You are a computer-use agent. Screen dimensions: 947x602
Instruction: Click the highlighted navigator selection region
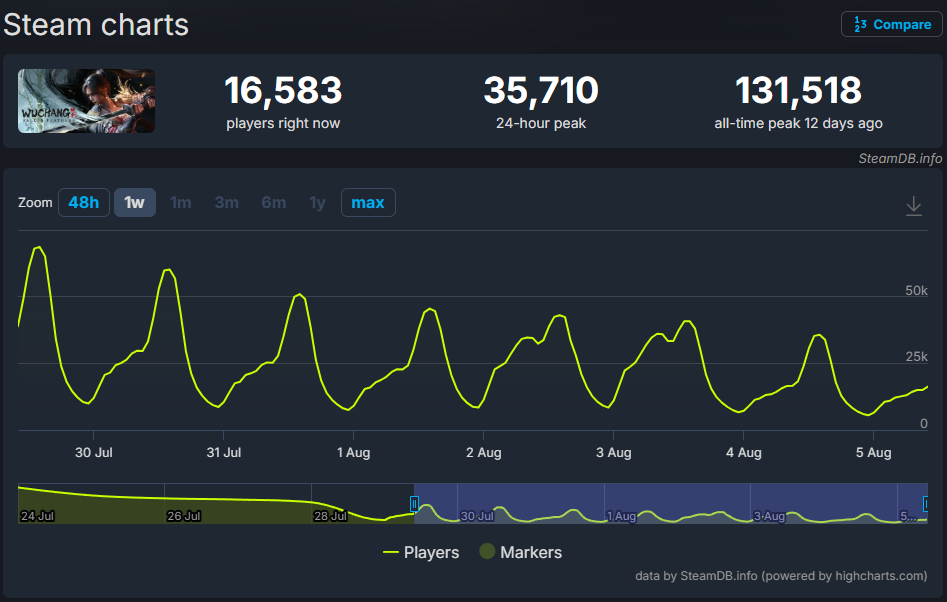pyautogui.click(x=670, y=498)
